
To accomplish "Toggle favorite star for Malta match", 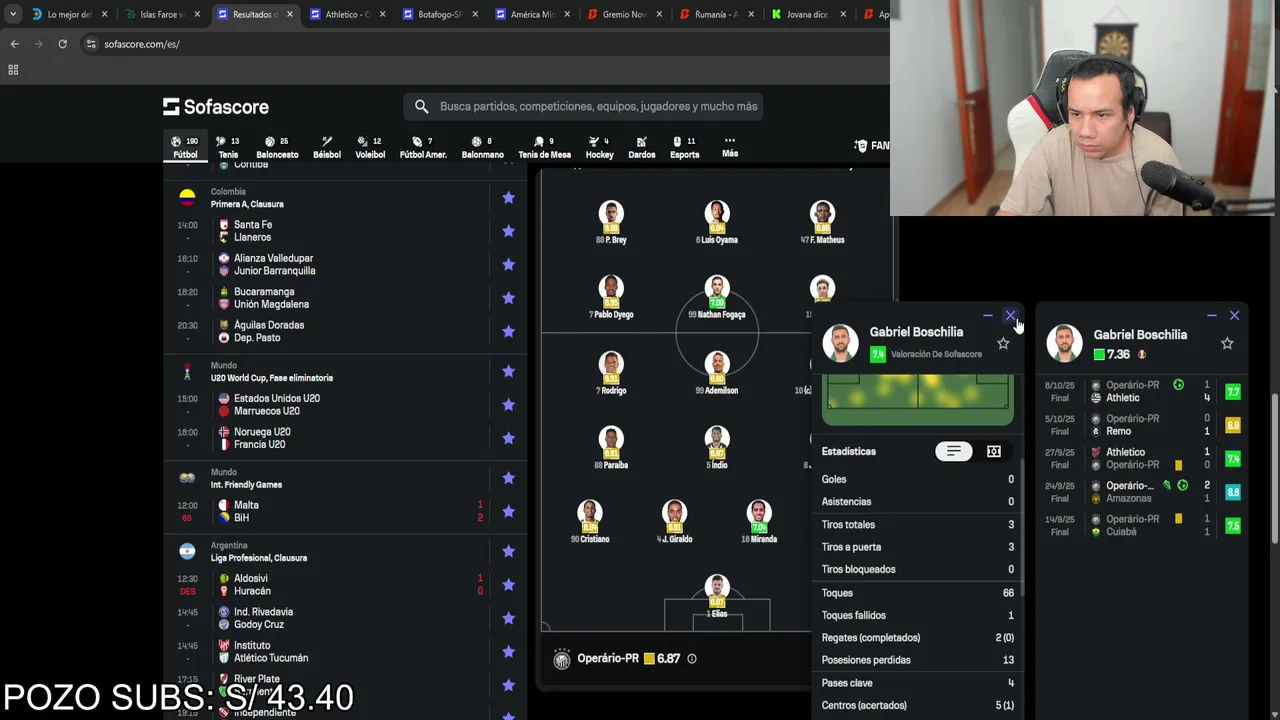I will coord(508,511).
